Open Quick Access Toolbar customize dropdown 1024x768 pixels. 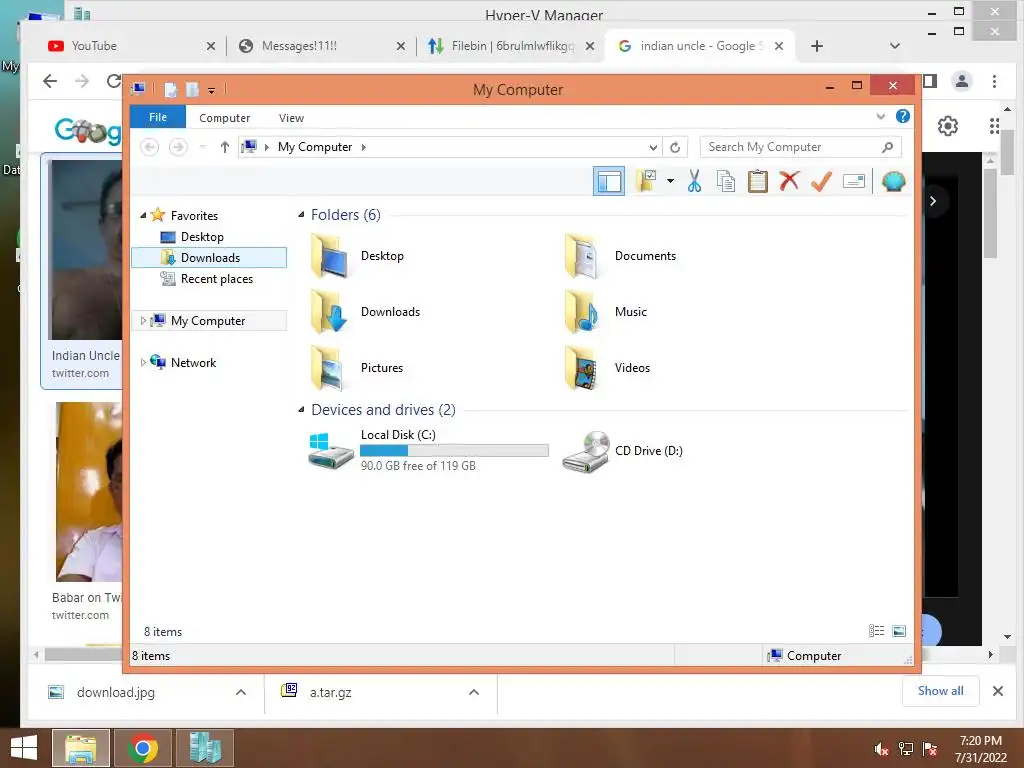point(212,91)
